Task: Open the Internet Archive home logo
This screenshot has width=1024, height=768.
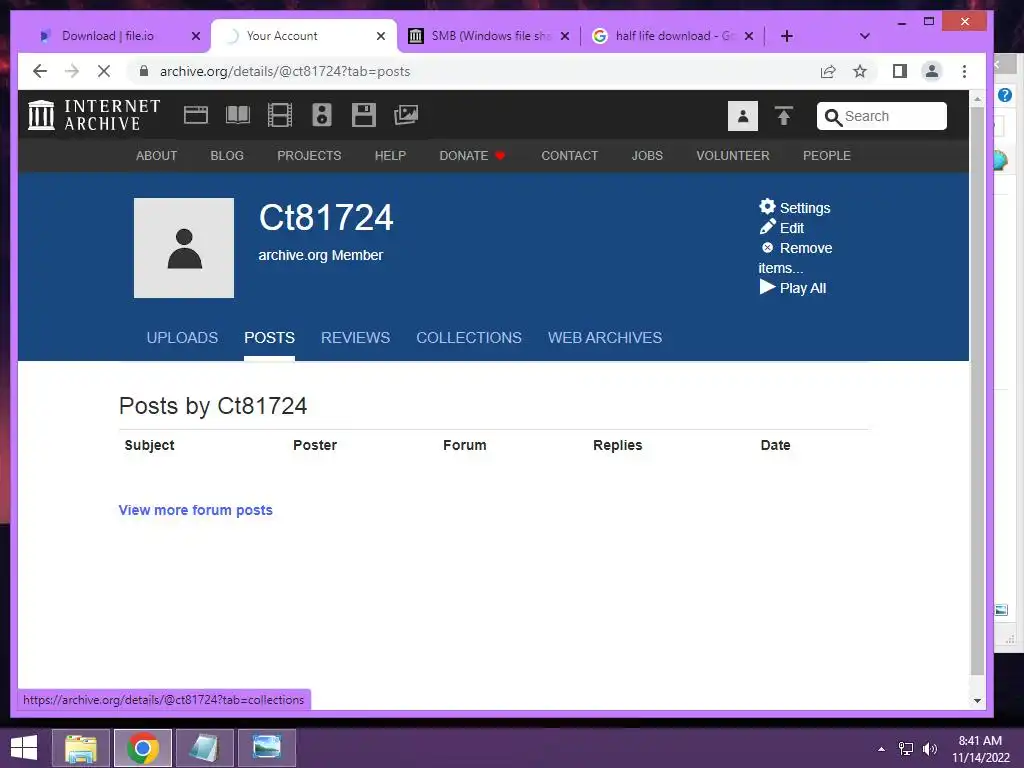Action: coord(94,115)
